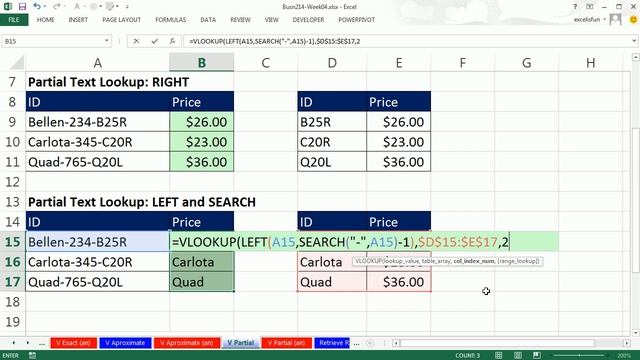Switch to the INSERT ribbon tab

(78, 20)
